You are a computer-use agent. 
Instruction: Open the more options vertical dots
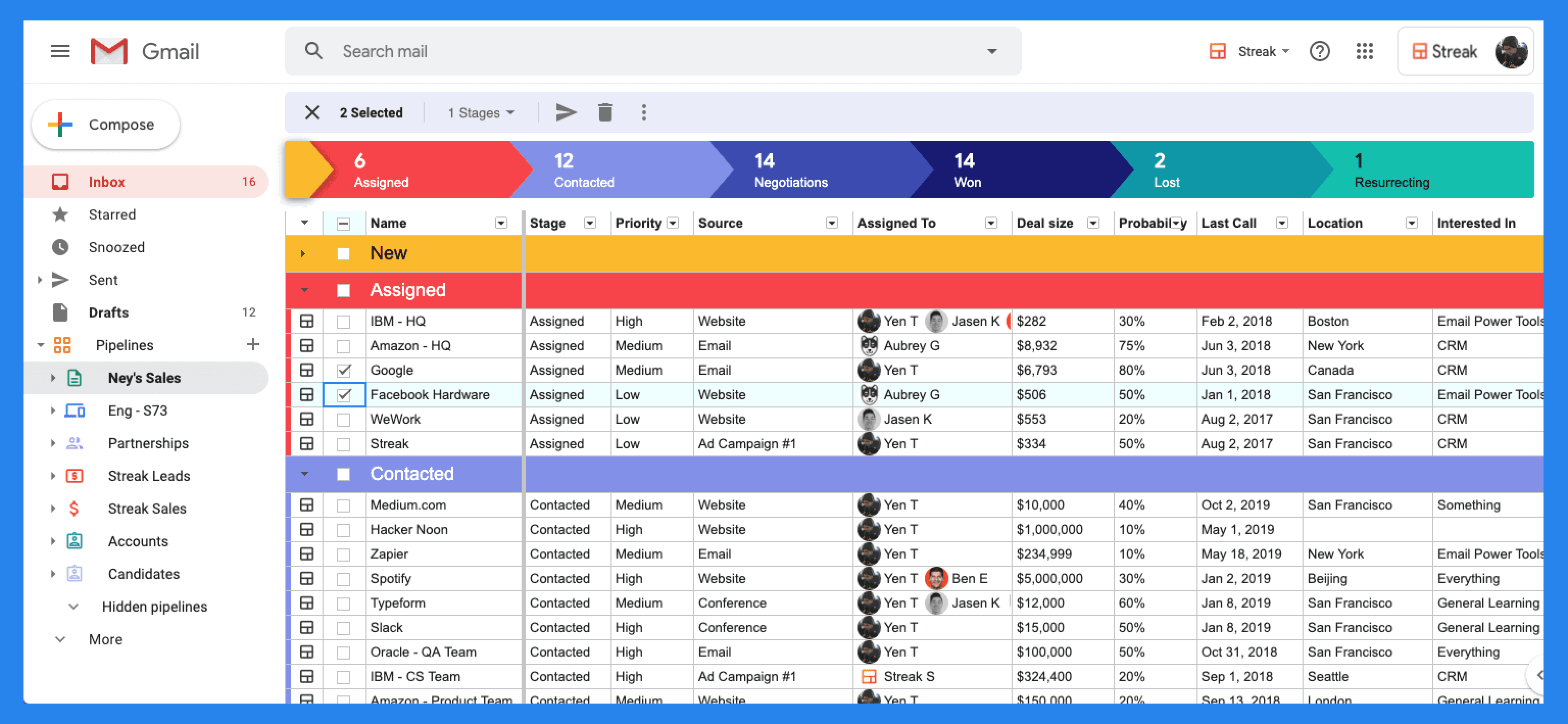click(644, 112)
